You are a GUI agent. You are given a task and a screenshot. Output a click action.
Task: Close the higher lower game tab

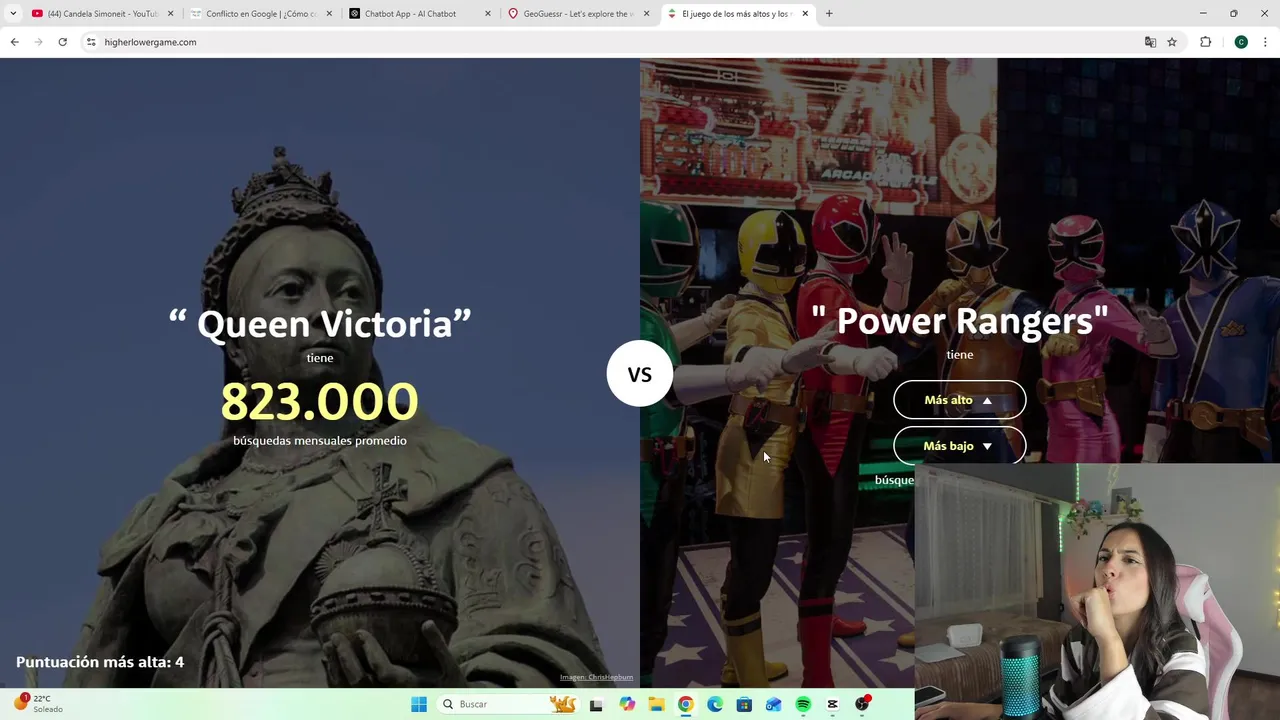pos(805,14)
